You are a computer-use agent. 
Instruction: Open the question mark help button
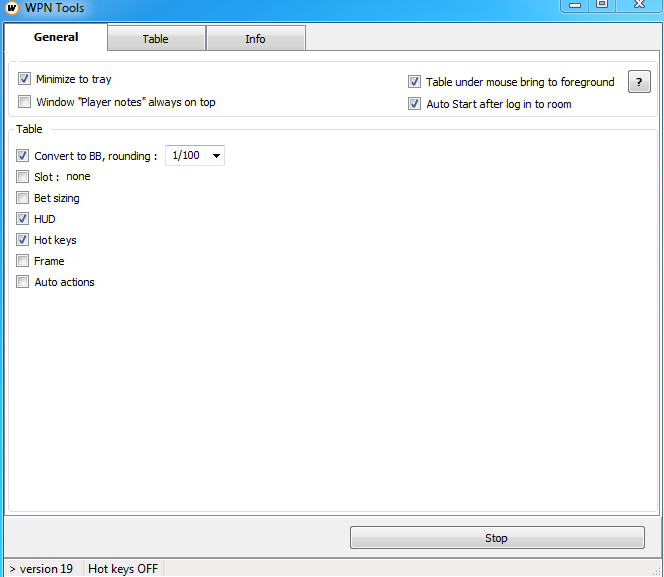pyautogui.click(x=639, y=82)
